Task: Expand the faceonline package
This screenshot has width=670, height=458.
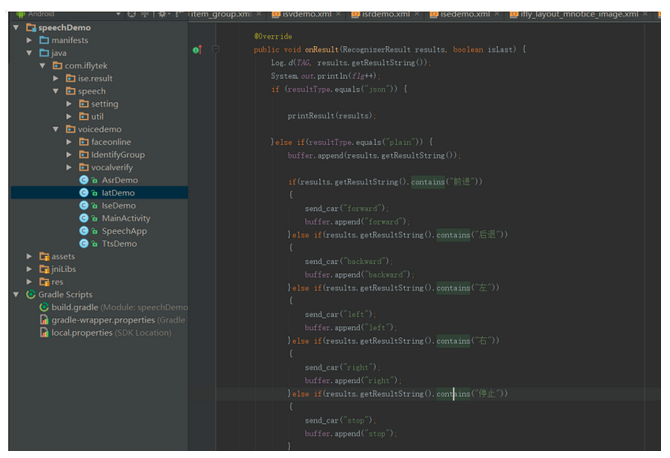Action: 70,142
